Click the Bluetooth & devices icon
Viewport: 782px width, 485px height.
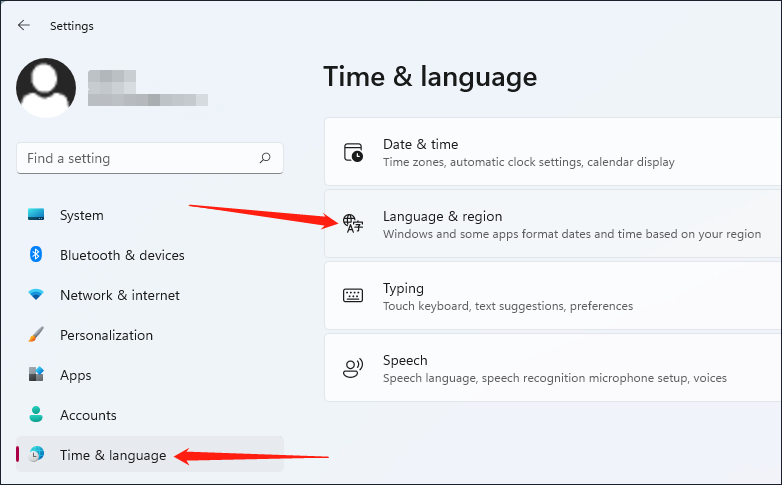coord(36,255)
